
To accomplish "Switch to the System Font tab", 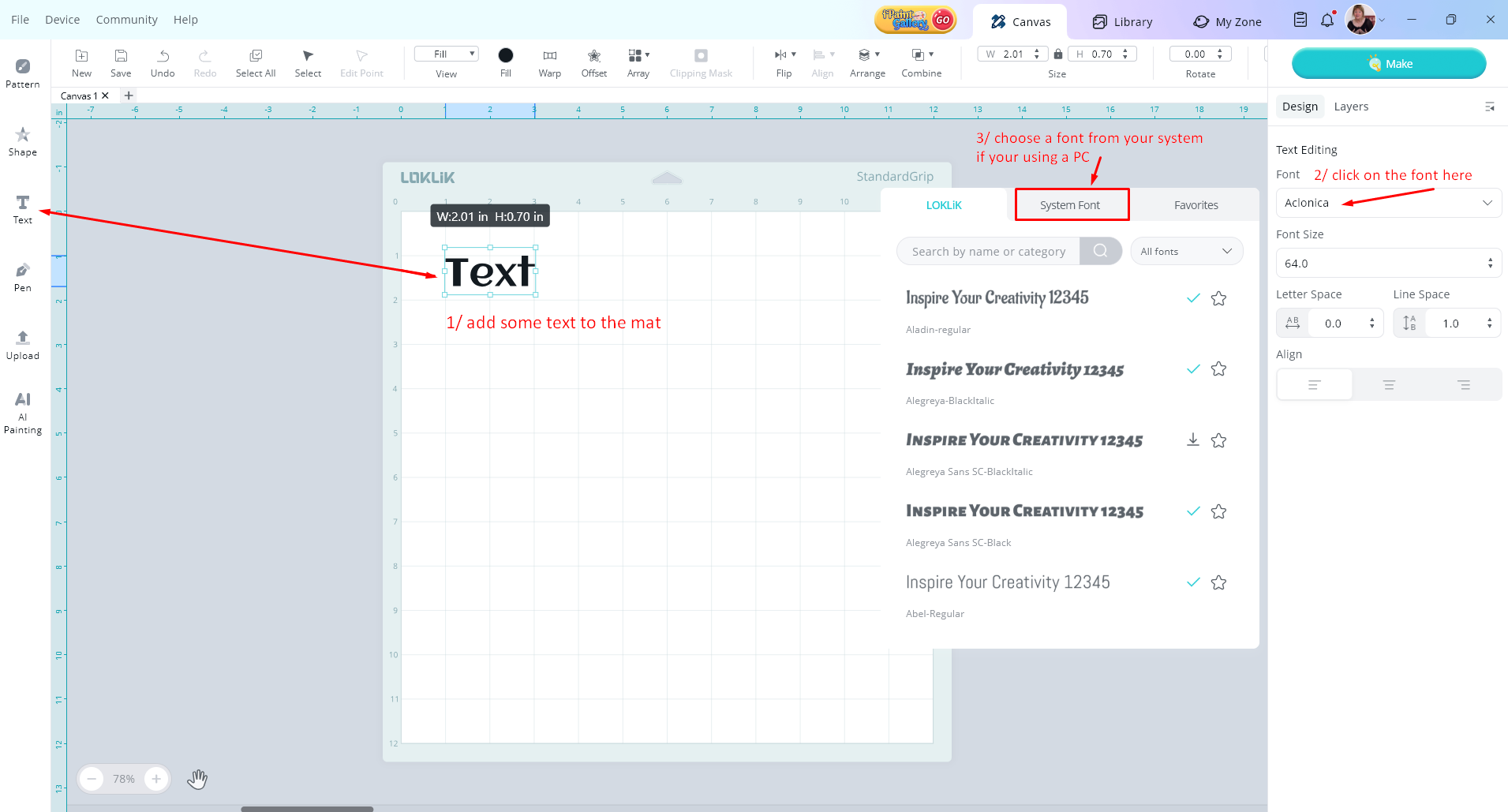I will tap(1070, 205).
